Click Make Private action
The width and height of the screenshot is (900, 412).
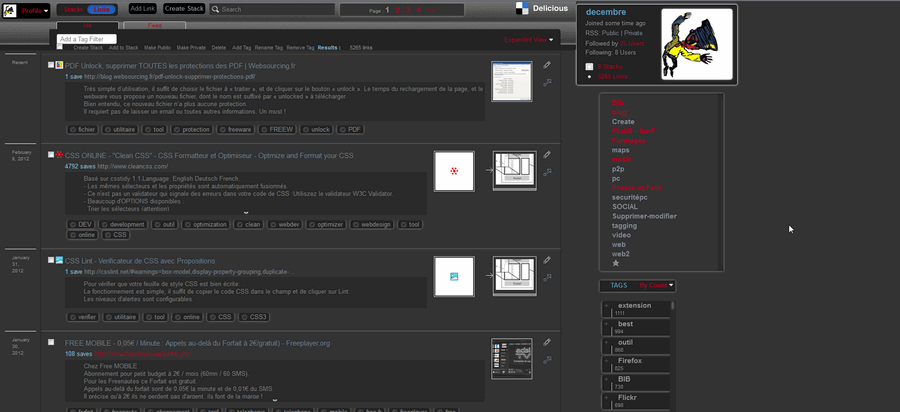(x=191, y=48)
